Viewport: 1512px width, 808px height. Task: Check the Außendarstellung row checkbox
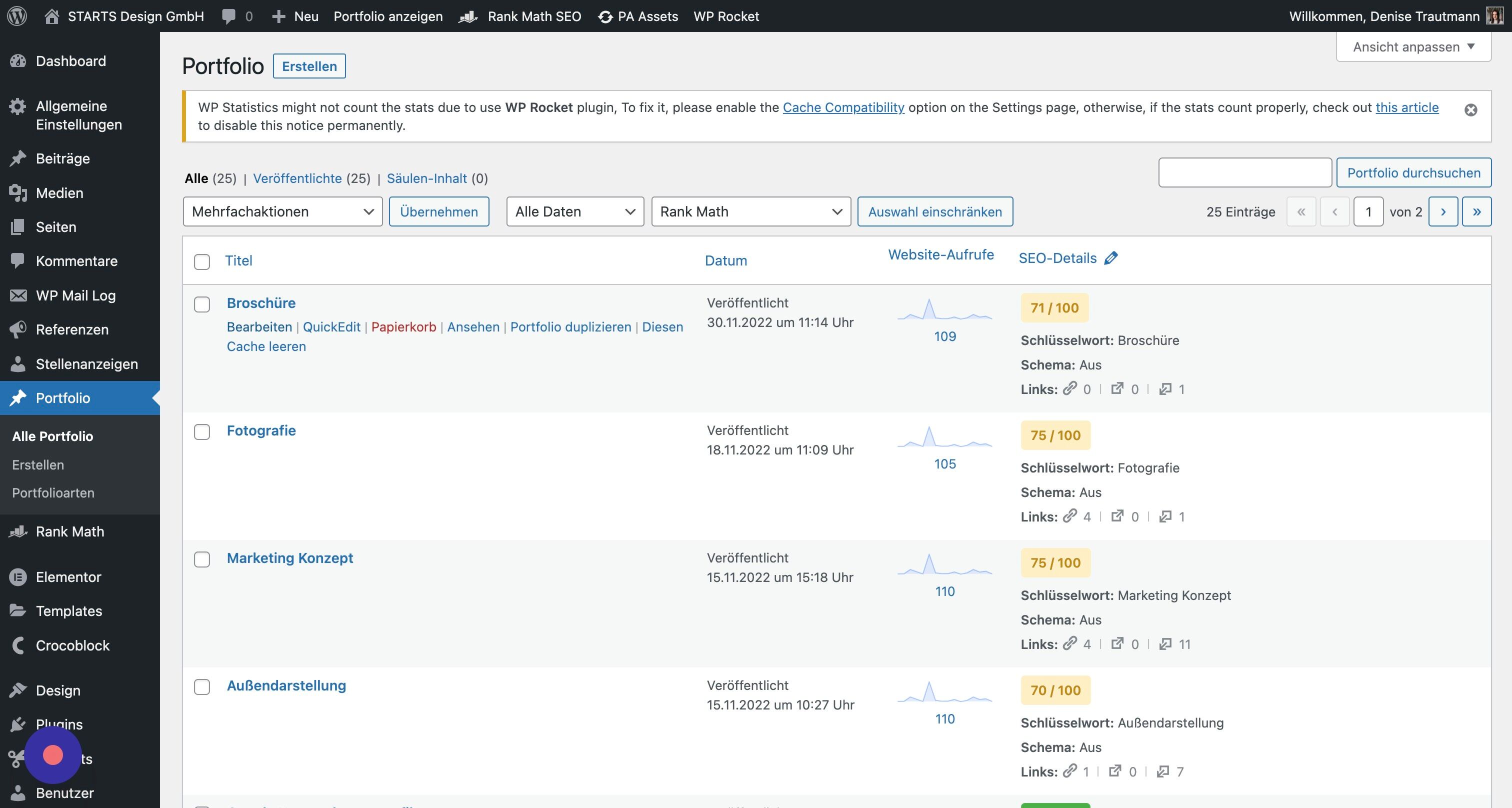(202, 686)
